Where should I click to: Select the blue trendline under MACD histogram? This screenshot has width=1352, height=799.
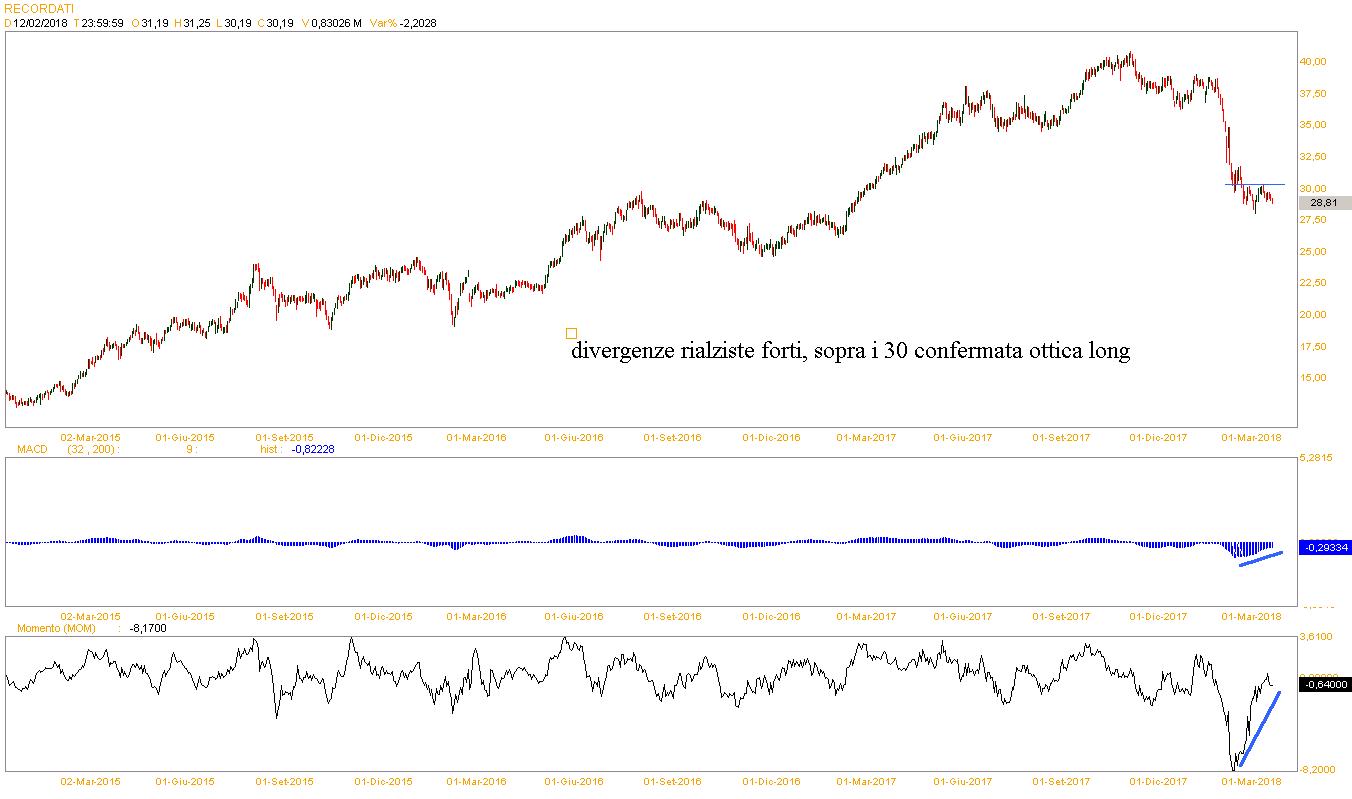point(1261,558)
